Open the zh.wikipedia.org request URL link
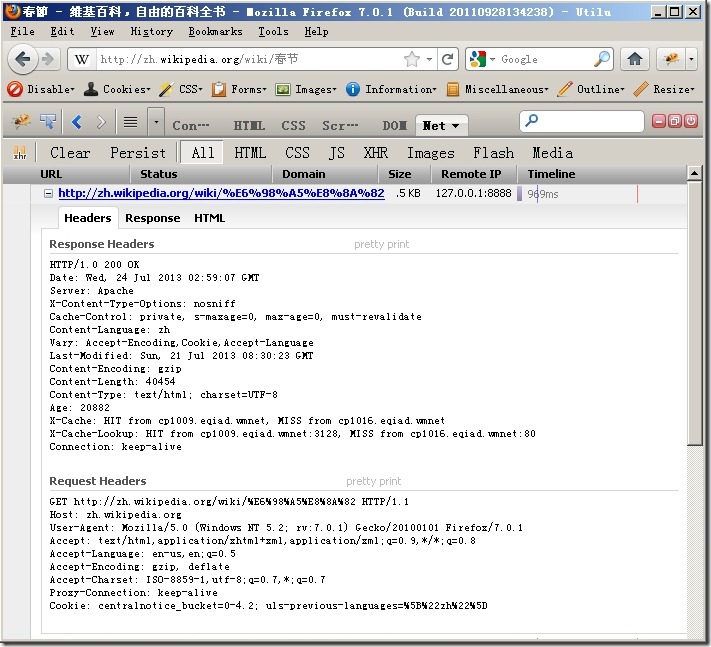Viewport: 711px width, 647px height. click(221, 194)
